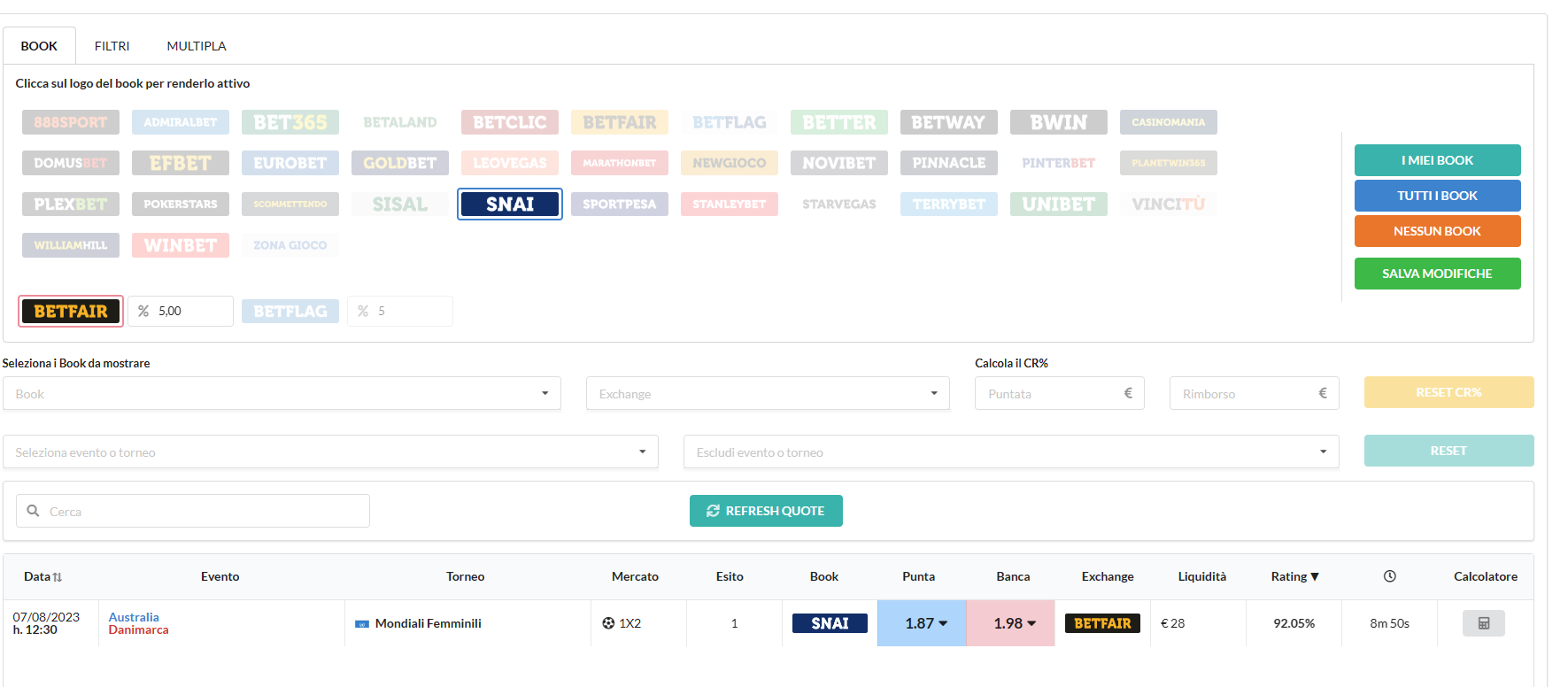Select the STANLEYBET book logo
Image resolution: width=1568 pixels, height=687 pixels.
(x=730, y=205)
